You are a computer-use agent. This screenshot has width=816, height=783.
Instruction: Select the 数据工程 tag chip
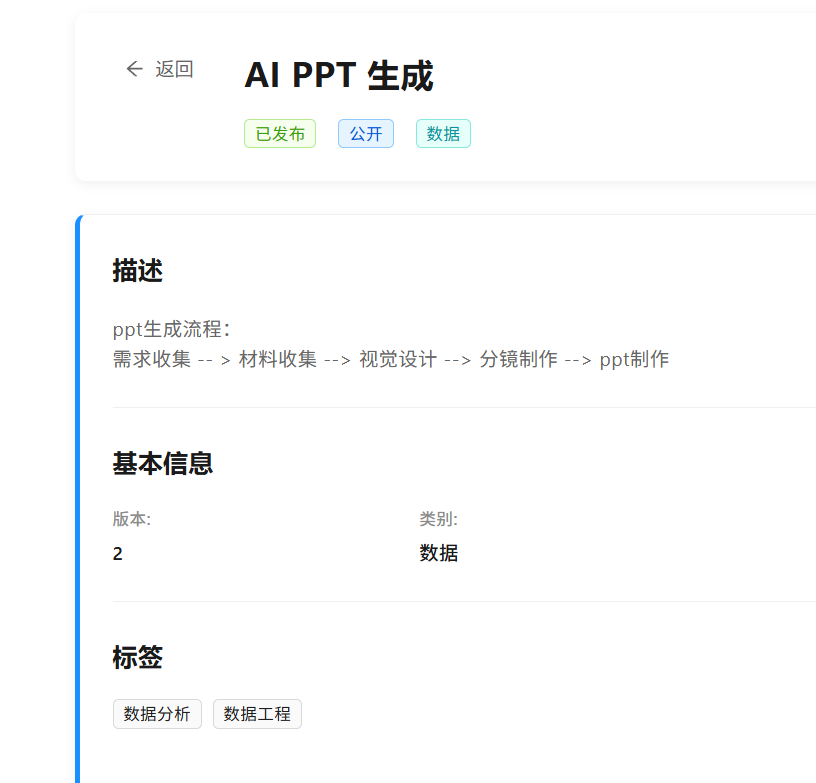tap(257, 714)
